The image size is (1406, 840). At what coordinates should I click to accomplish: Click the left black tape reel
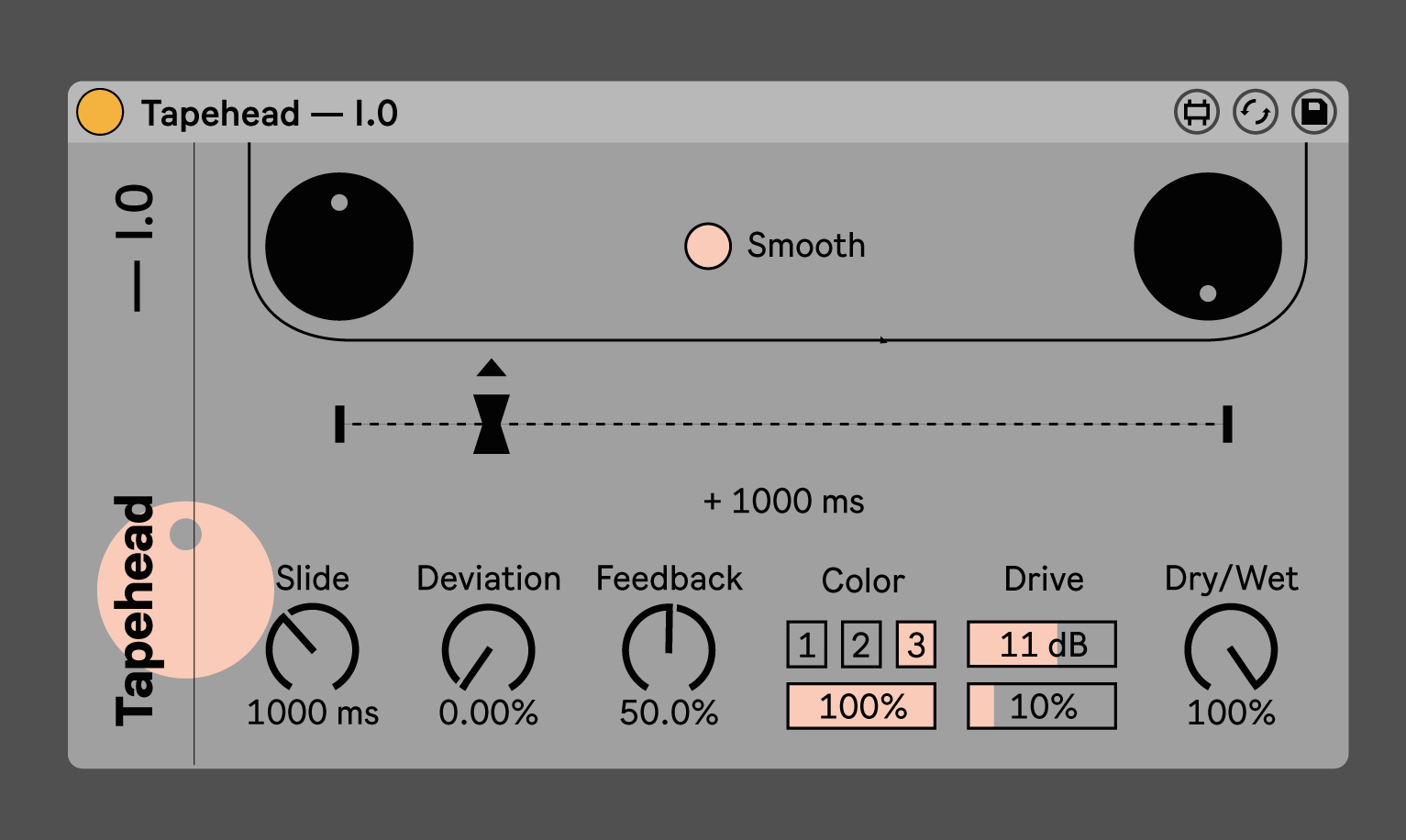point(339,247)
